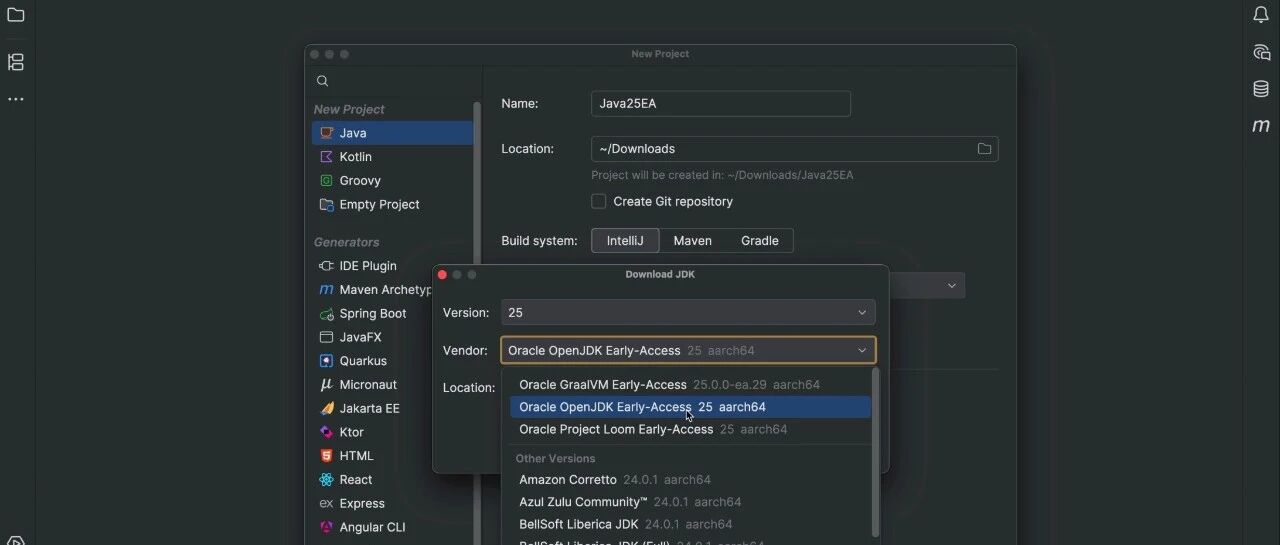Screen dimensions: 1280x545
Task: Select the Spring Boot generator
Action: point(374,314)
